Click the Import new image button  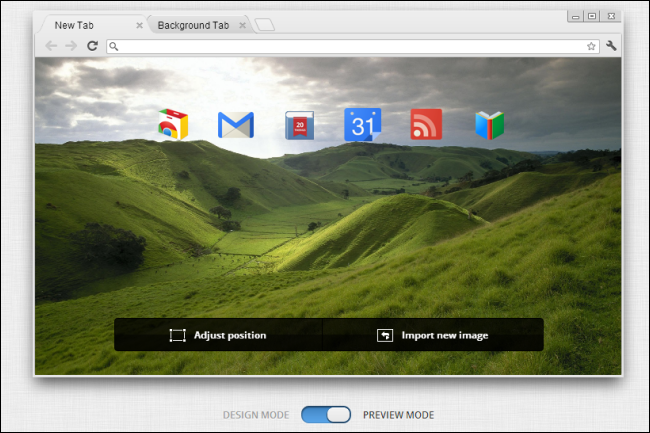pyautogui.click(x=433, y=335)
